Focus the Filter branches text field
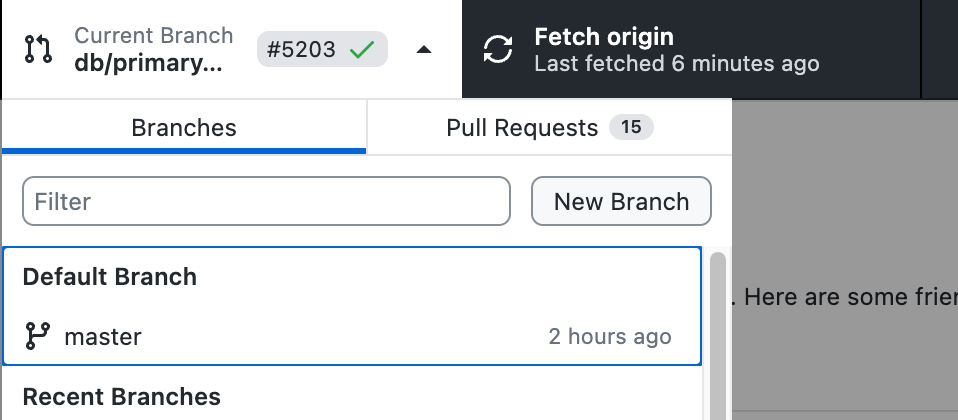This screenshot has width=958, height=420. click(x=266, y=202)
